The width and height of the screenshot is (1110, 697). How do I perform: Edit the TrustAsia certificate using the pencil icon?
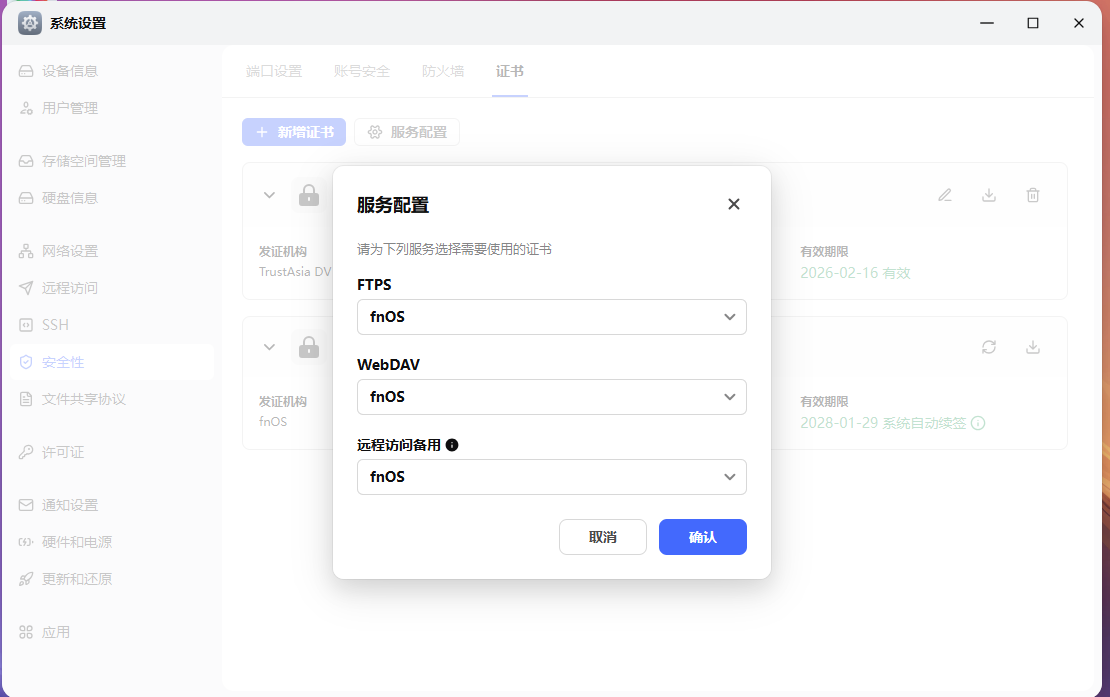944,195
